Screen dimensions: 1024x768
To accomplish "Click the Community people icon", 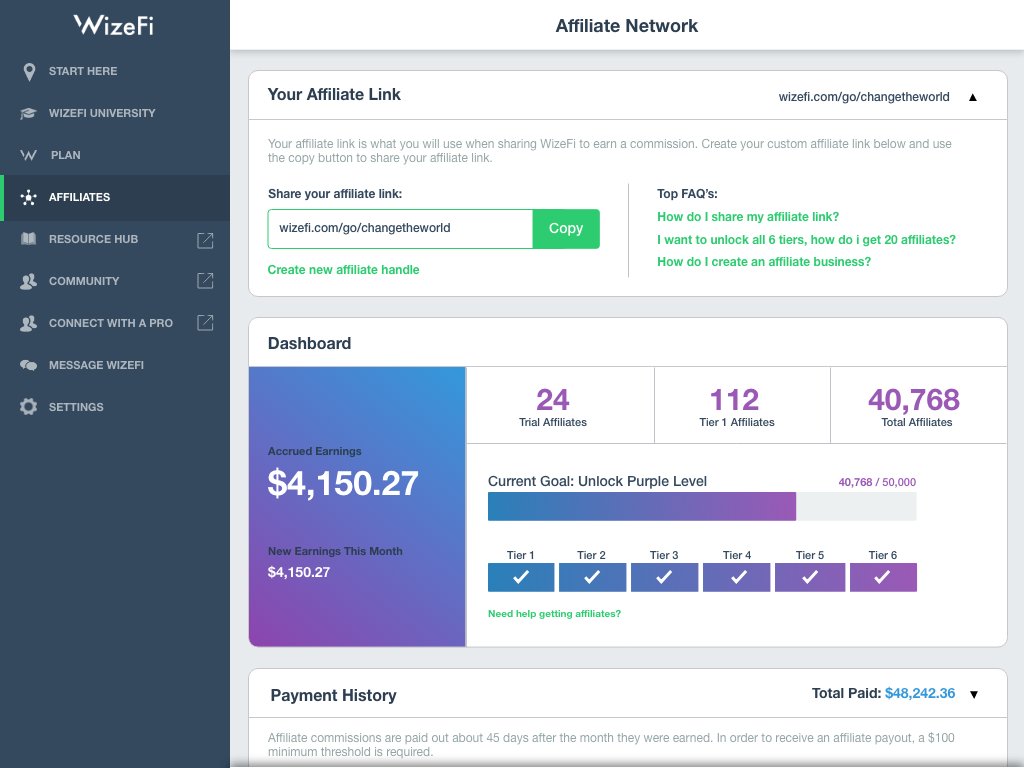I will point(28,281).
